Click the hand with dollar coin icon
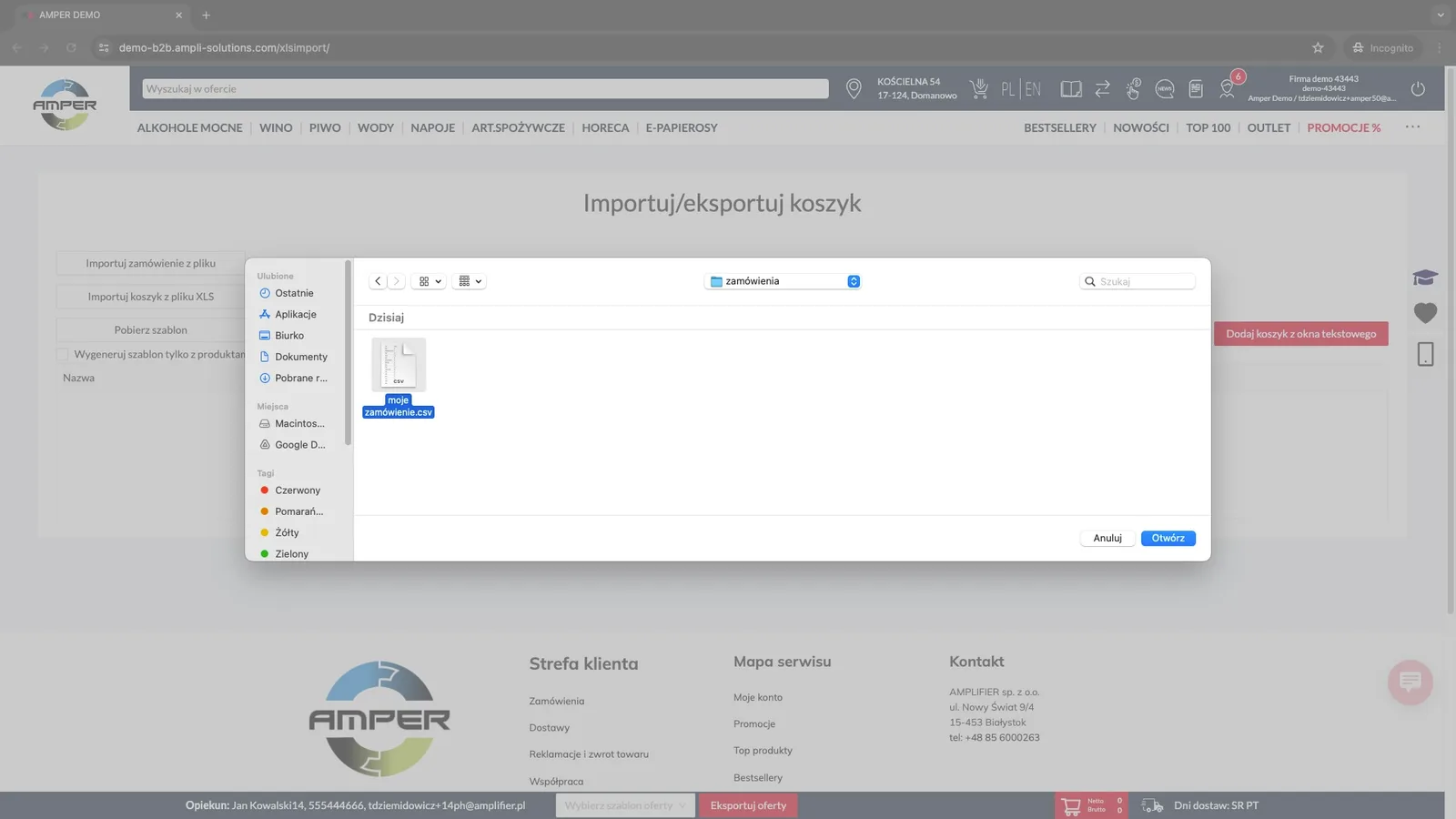Viewport: 1456px width, 819px height. click(x=1133, y=88)
